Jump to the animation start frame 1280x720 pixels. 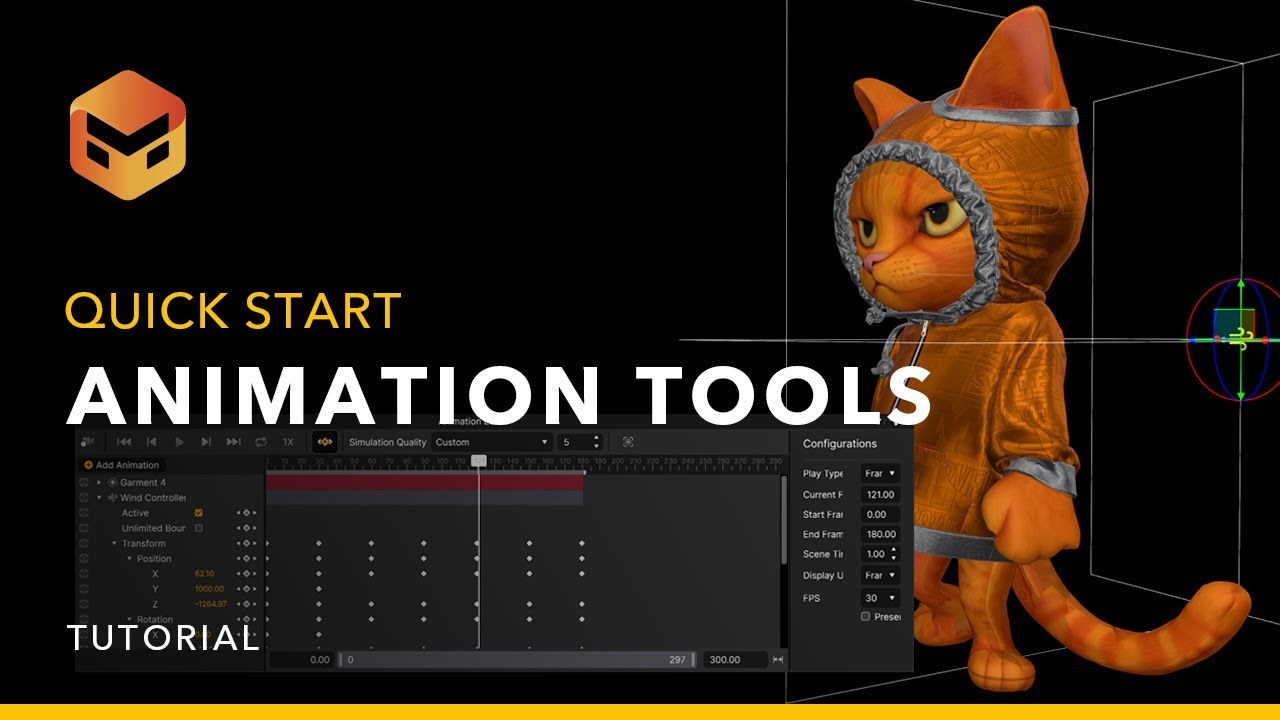(x=124, y=442)
